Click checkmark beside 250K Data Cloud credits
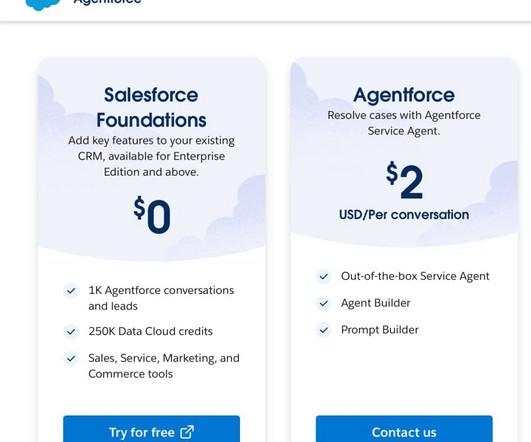 (x=71, y=331)
